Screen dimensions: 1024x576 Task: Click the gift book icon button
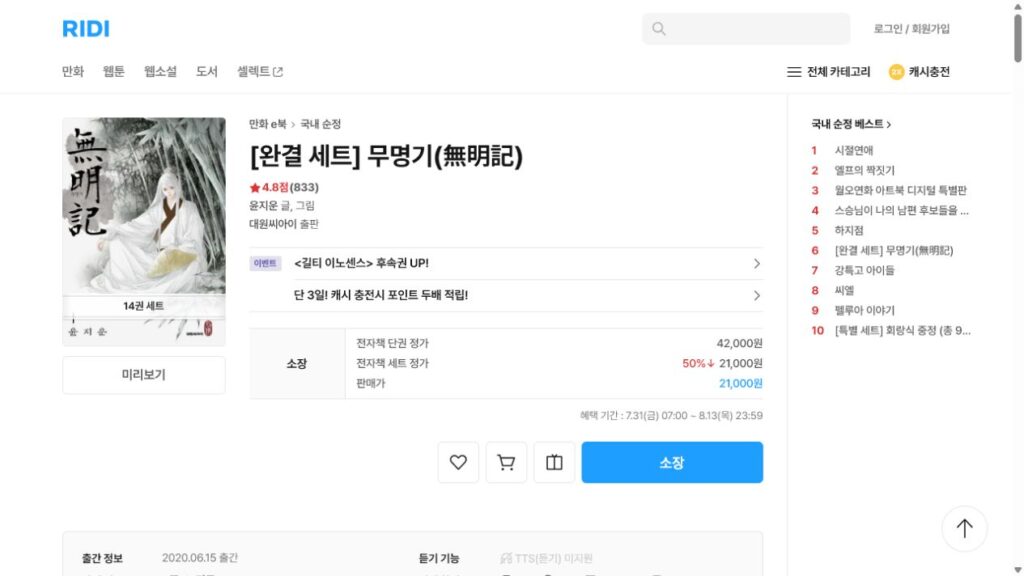point(554,462)
